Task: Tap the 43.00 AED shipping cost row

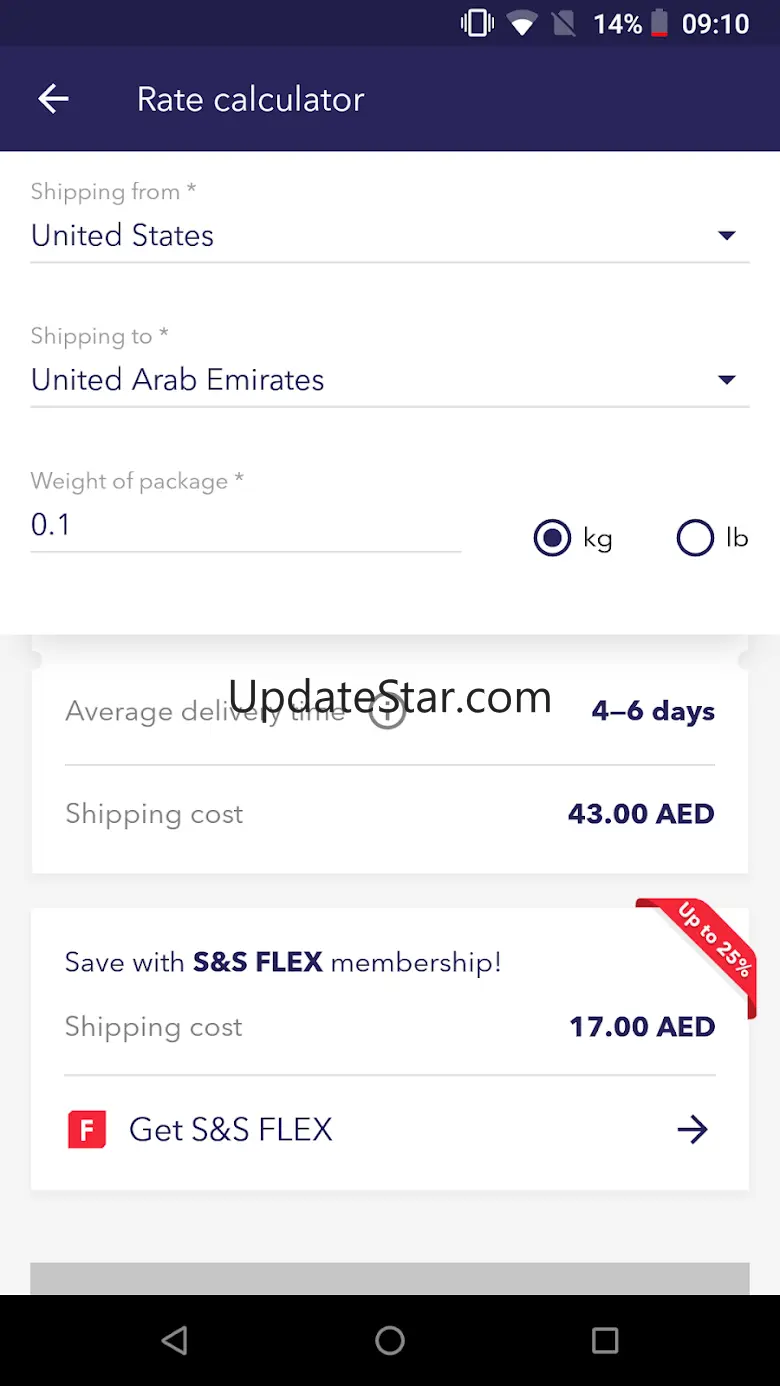Action: (390, 814)
